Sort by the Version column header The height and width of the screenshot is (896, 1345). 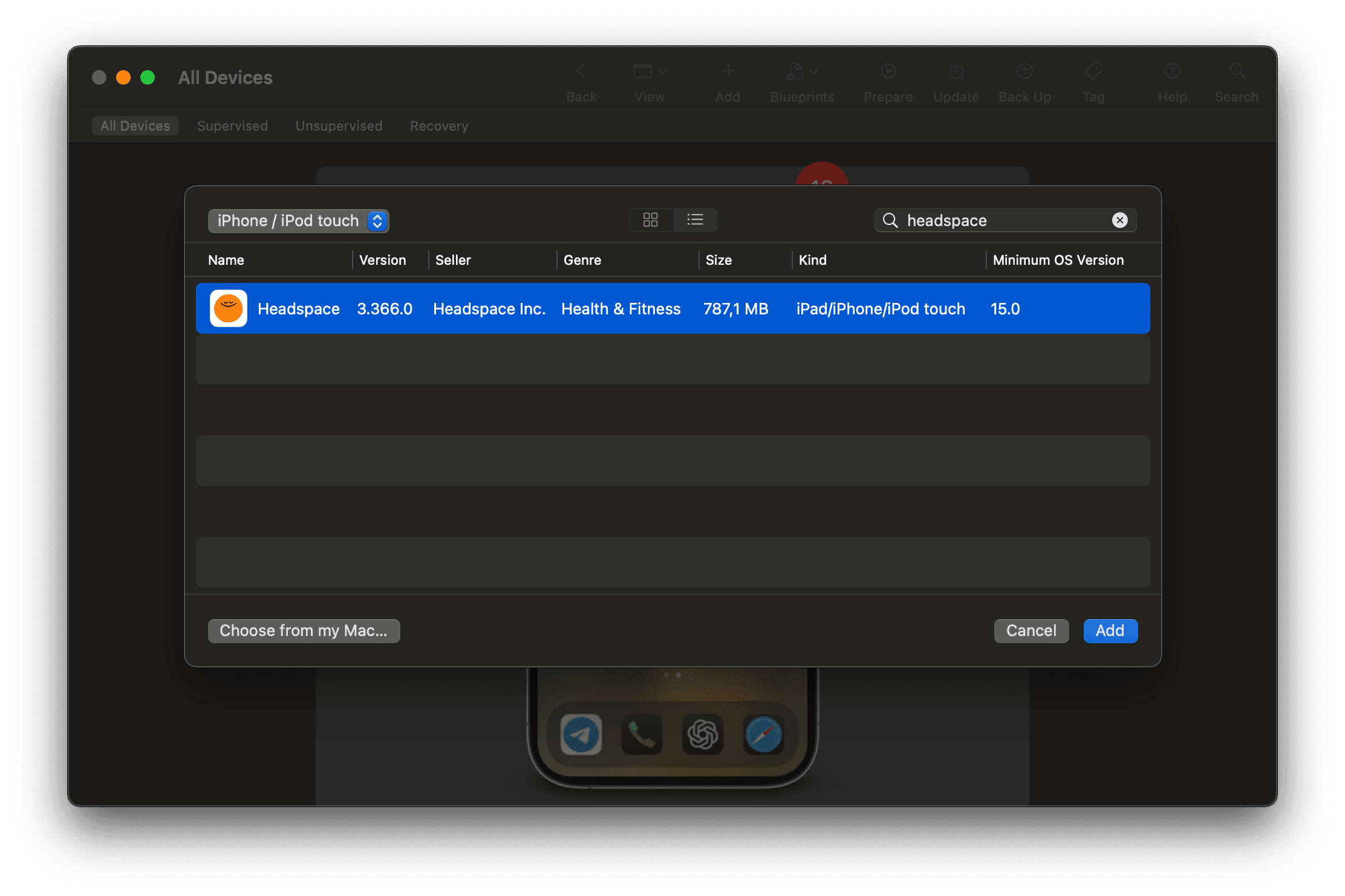pyautogui.click(x=382, y=260)
